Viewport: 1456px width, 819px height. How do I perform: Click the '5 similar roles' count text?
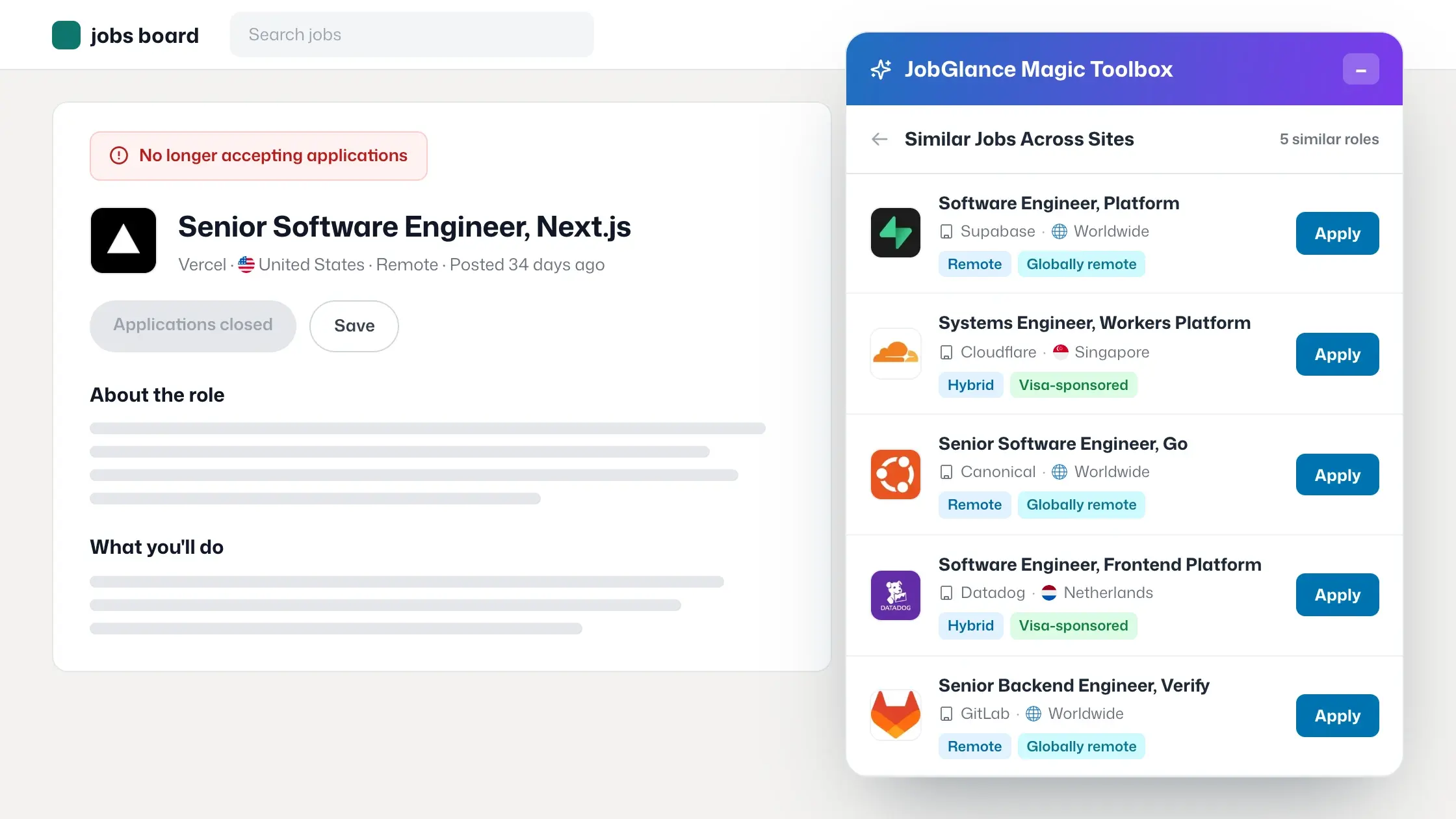[1329, 139]
